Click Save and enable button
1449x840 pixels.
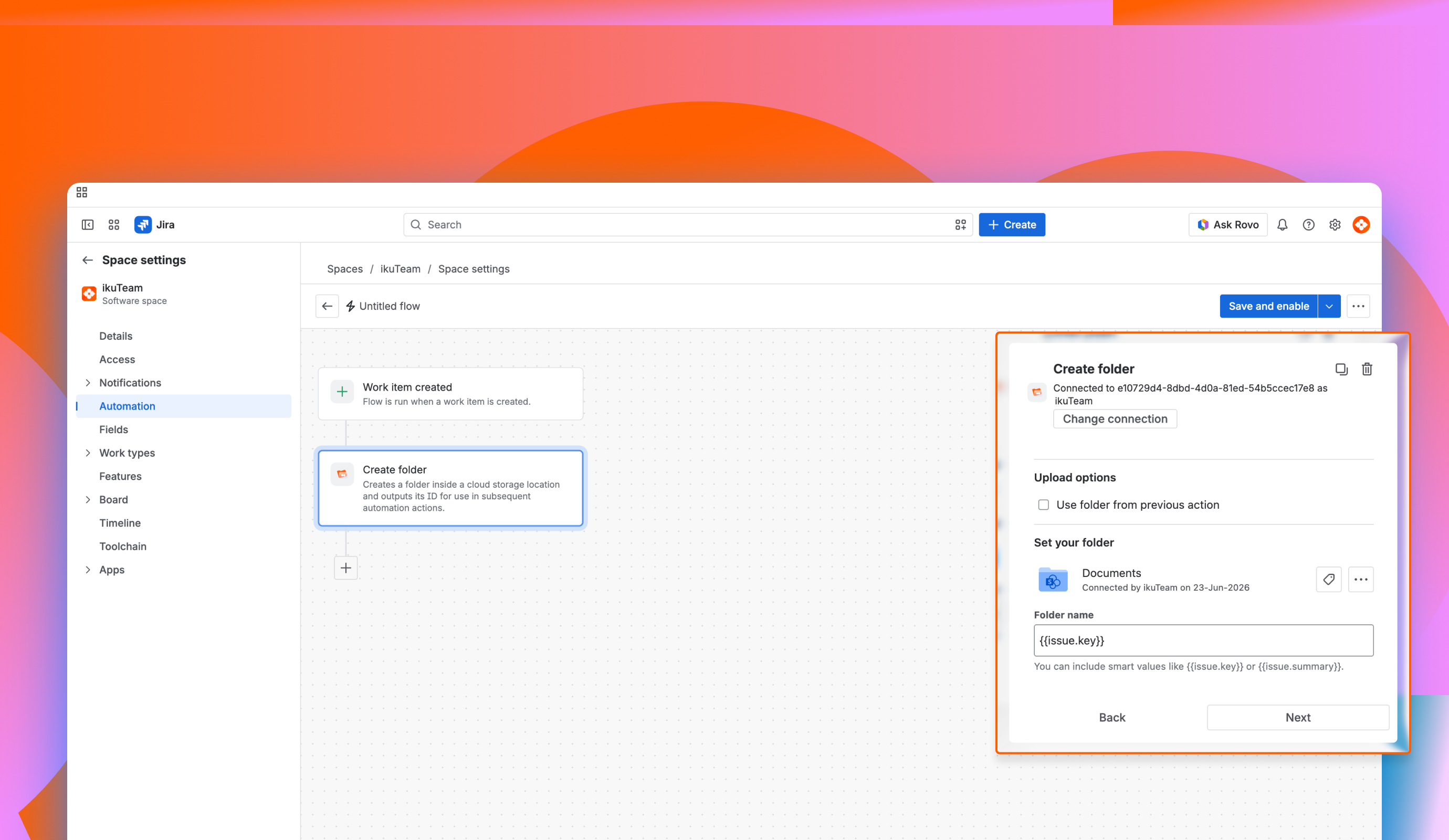coord(1268,307)
